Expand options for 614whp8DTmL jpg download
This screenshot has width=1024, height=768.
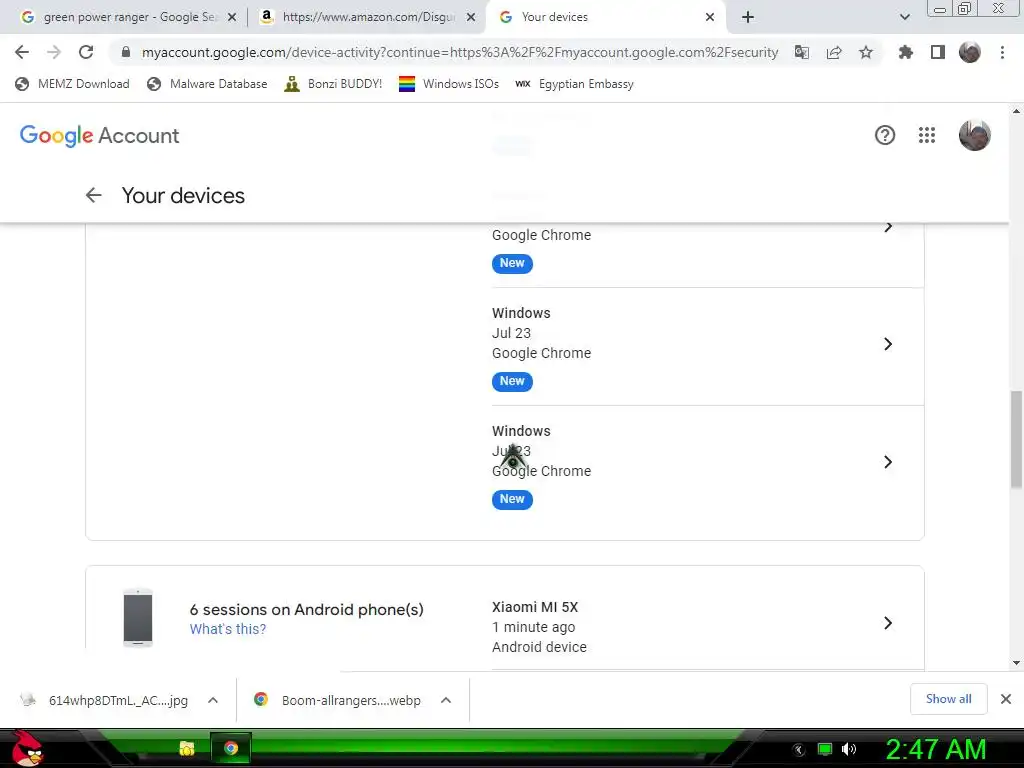click(x=213, y=700)
